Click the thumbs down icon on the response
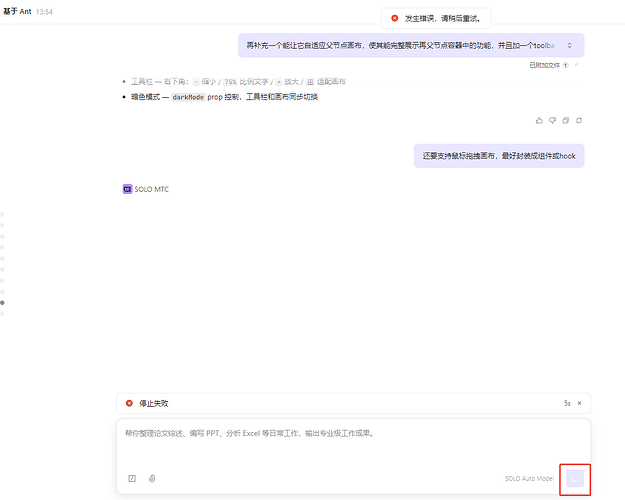 pyautogui.click(x=553, y=120)
